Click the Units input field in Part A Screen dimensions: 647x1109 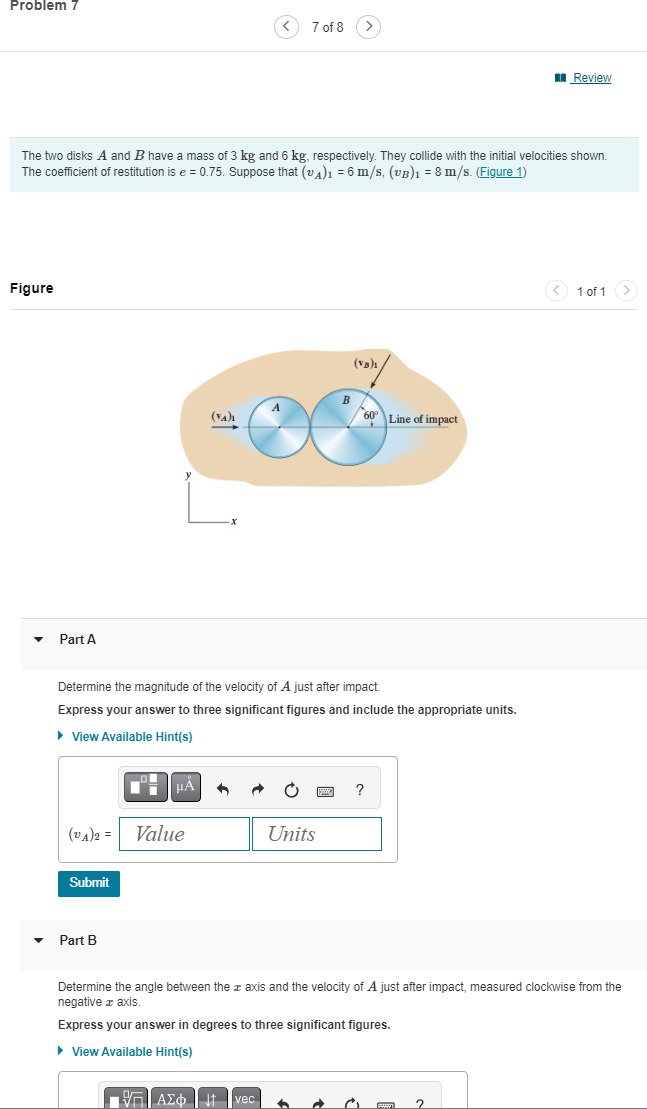click(x=317, y=833)
